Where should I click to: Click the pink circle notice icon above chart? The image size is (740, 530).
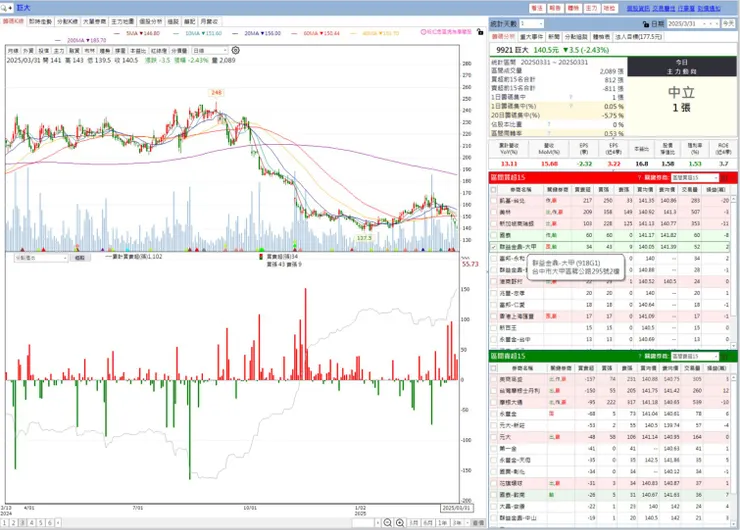(x=423, y=32)
